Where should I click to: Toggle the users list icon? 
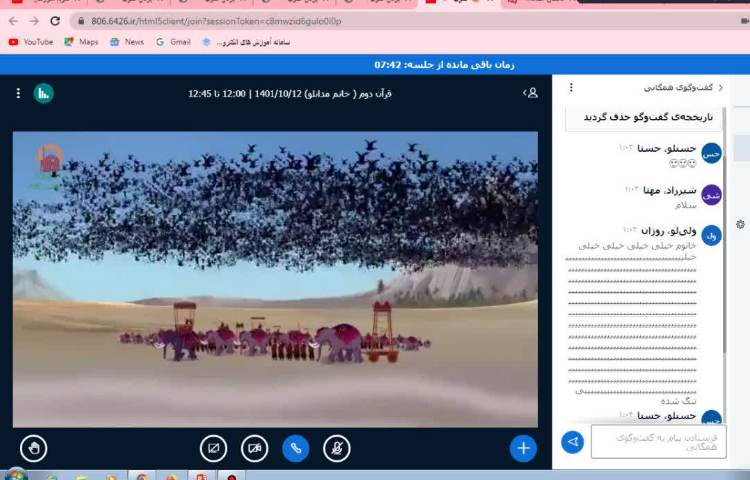[530, 93]
